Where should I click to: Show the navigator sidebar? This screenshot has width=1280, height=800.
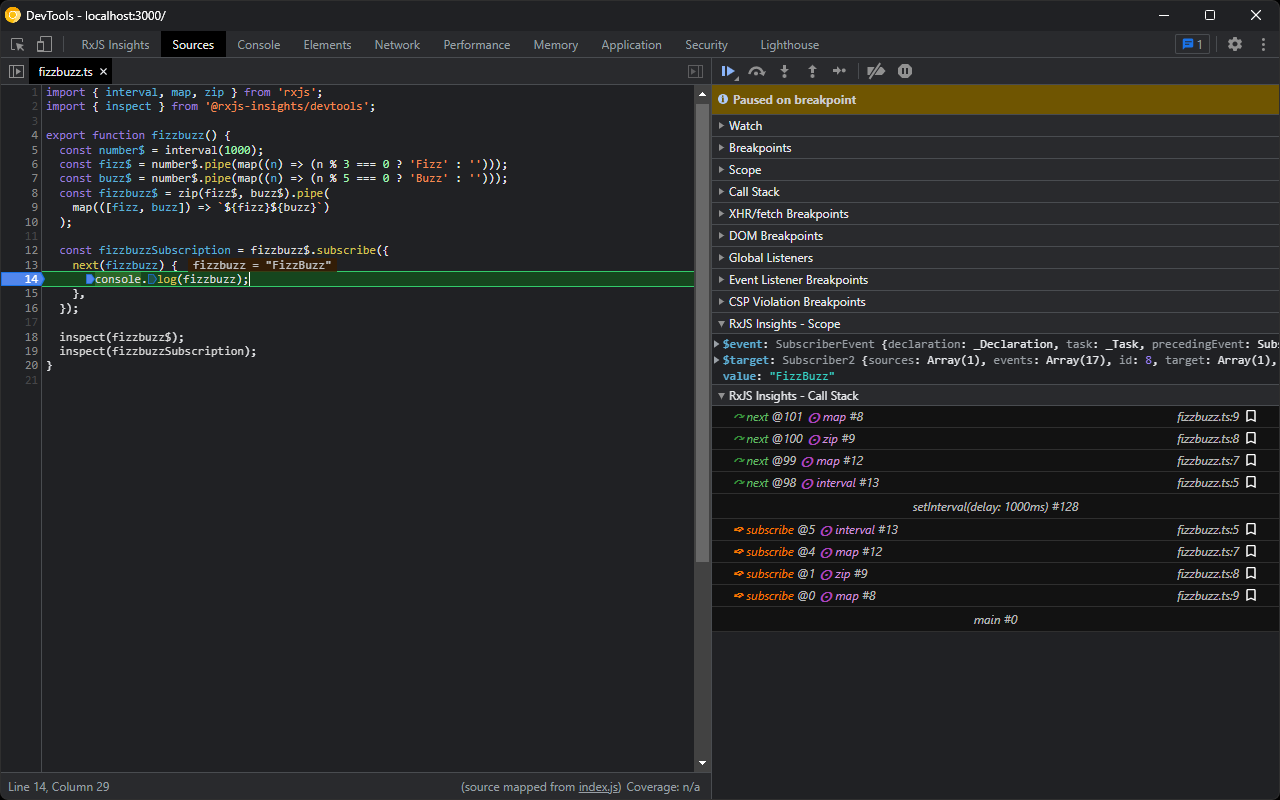click(16, 72)
